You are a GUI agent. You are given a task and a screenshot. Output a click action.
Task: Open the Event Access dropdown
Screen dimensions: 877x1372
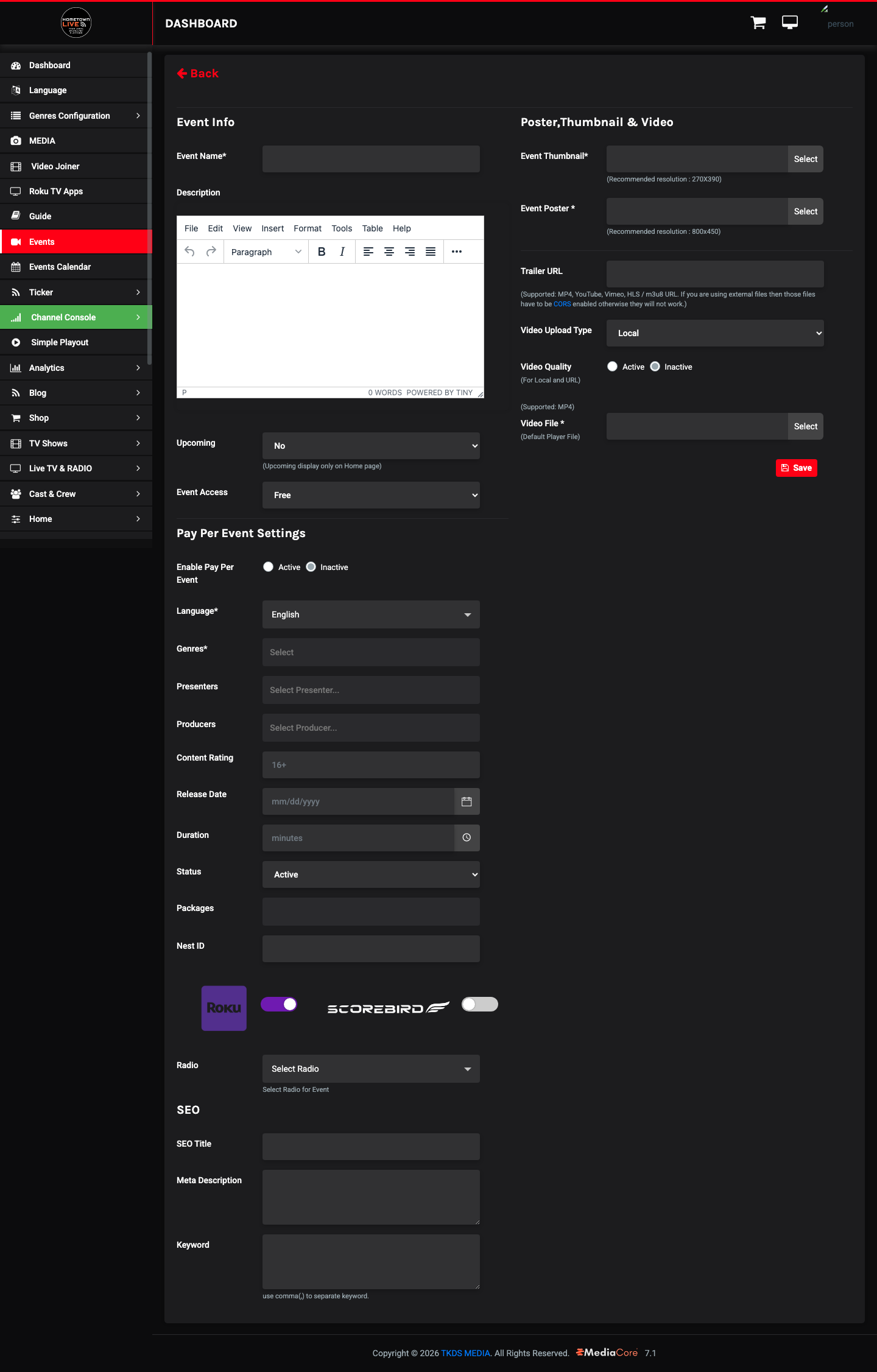click(x=371, y=495)
